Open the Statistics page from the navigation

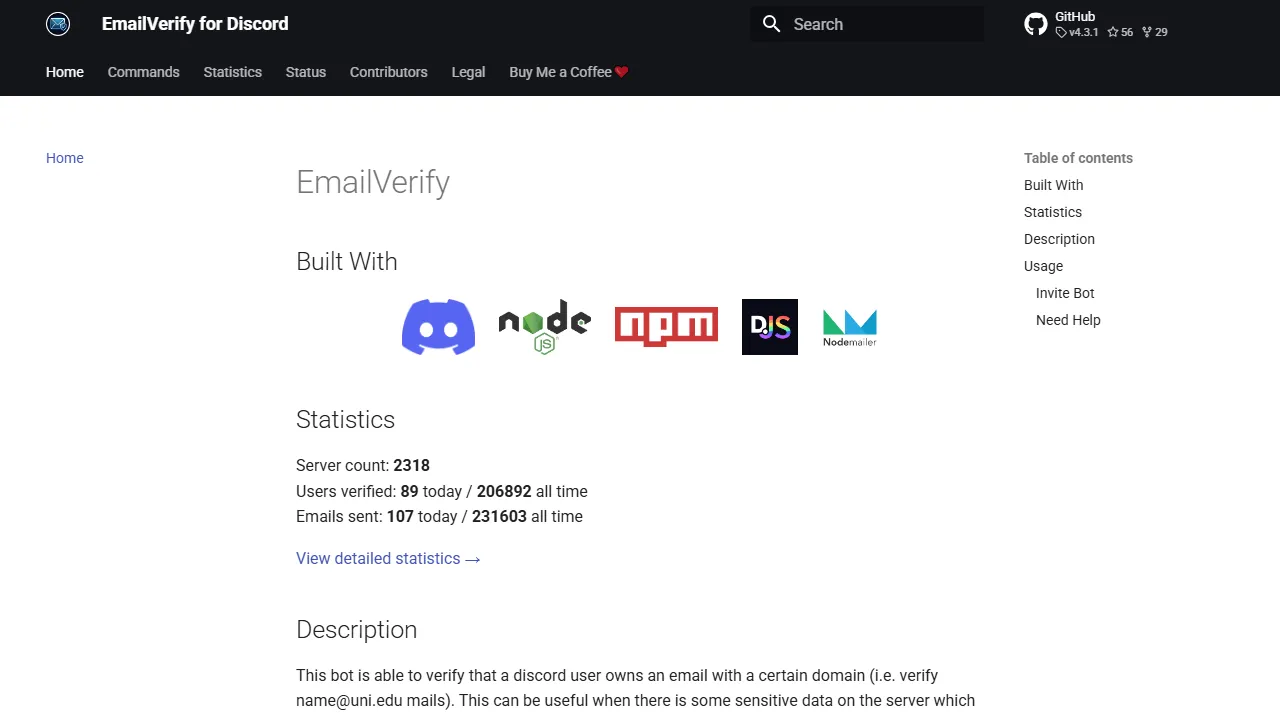click(x=232, y=72)
